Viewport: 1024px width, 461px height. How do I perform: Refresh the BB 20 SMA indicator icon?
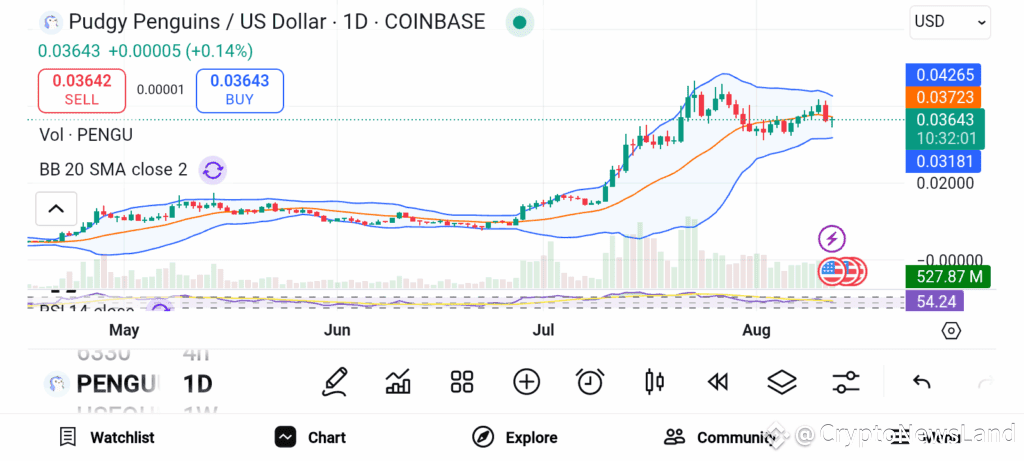[213, 170]
